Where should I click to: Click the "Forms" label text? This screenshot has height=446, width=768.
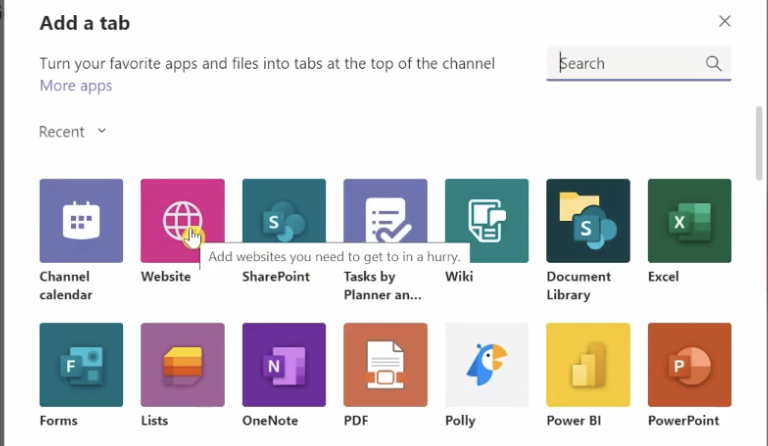point(59,421)
